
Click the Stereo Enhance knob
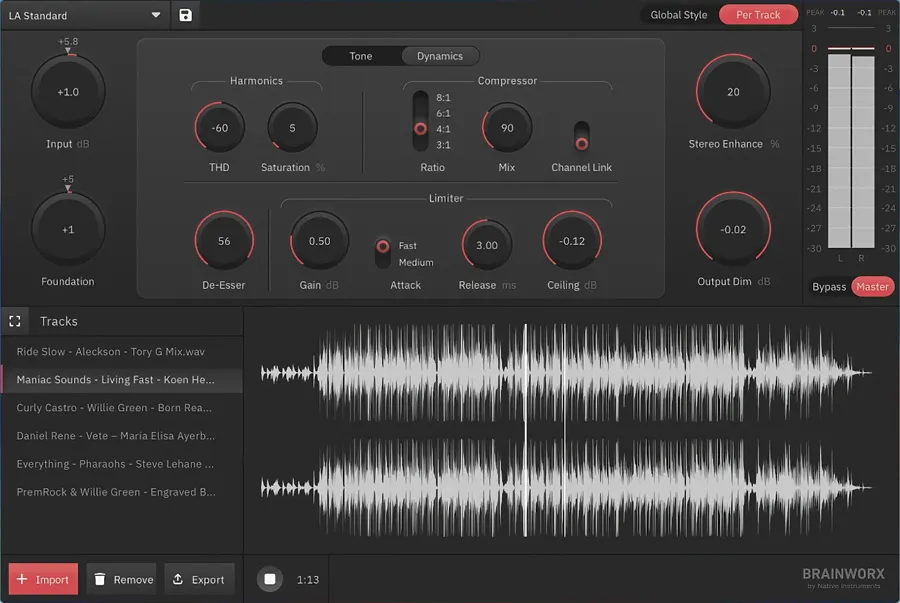[x=733, y=92]
